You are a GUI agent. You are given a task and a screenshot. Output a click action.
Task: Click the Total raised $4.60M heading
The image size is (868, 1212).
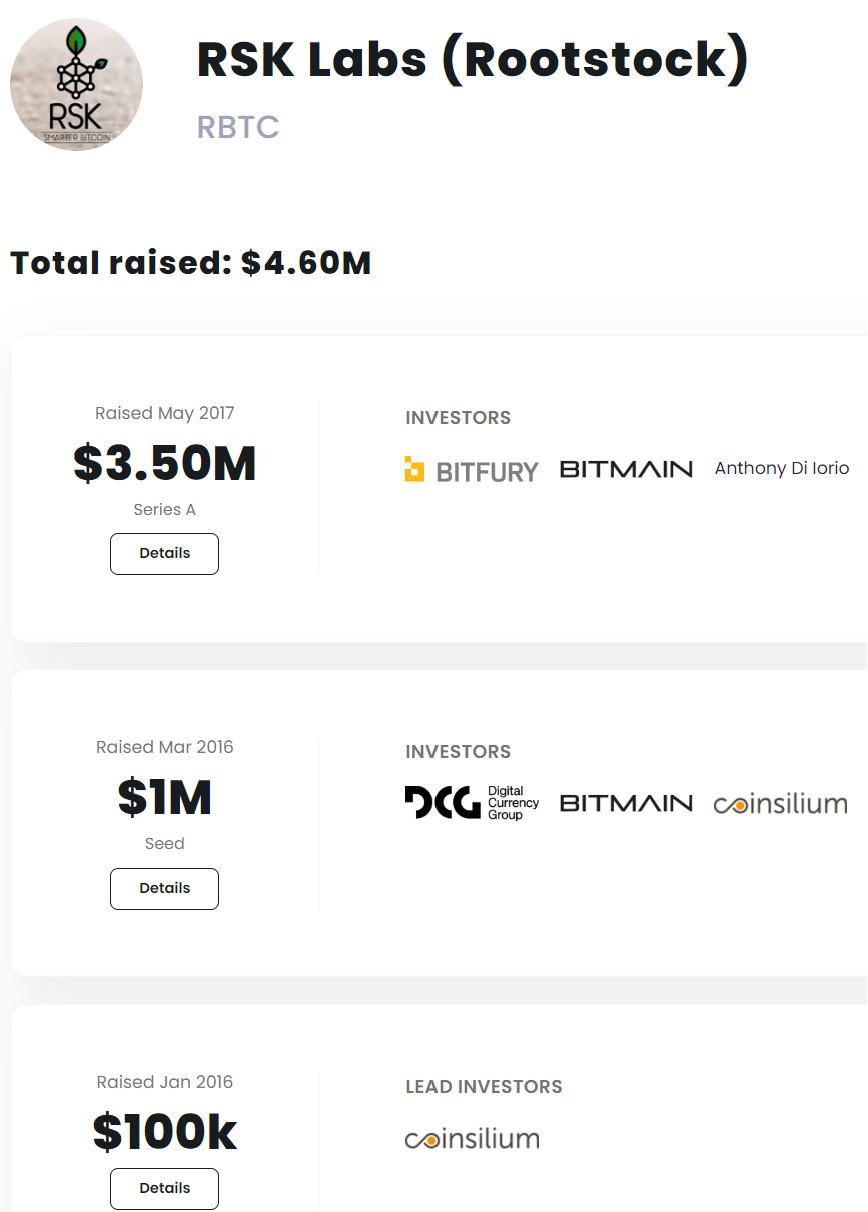[x=191, y=263]
